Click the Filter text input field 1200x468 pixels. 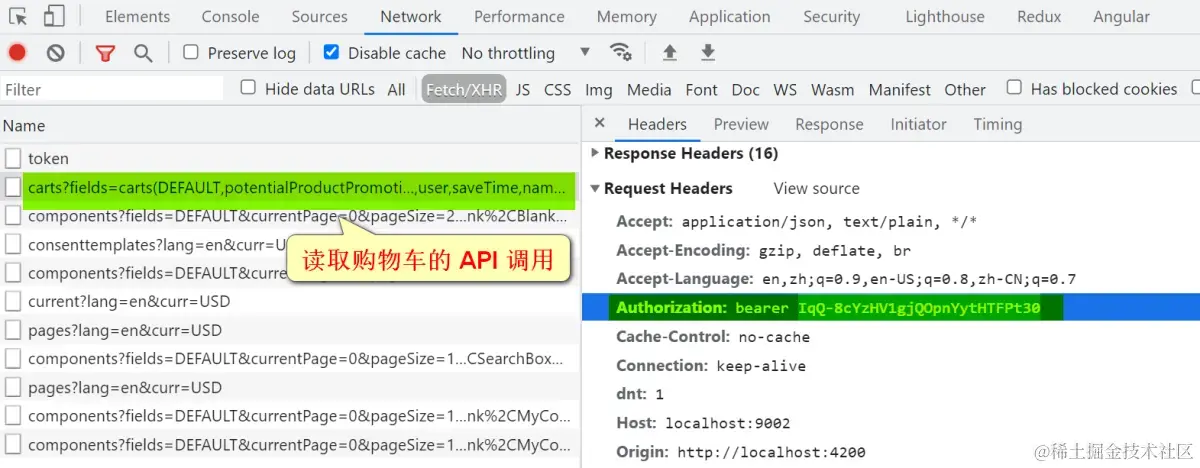coord(112,89)
